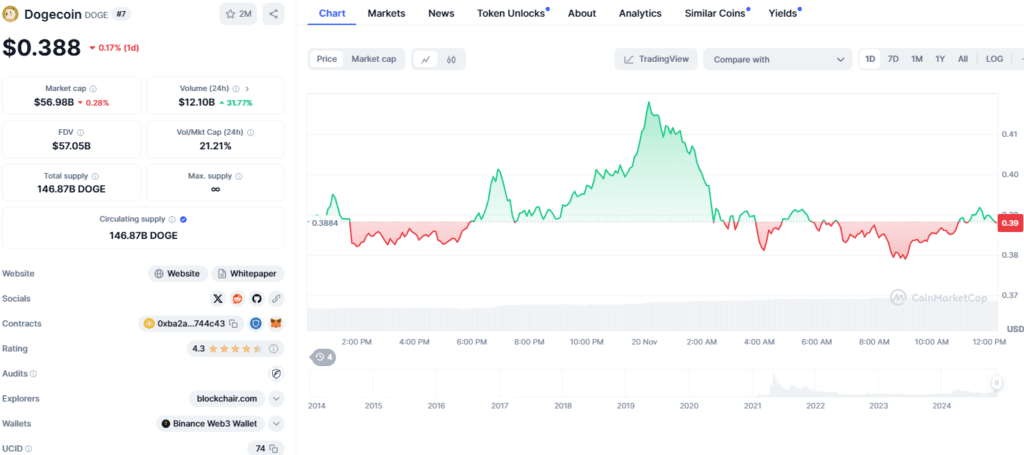Open the chain link social icon
Screen dimensions: 1024x455
point(276,298)
